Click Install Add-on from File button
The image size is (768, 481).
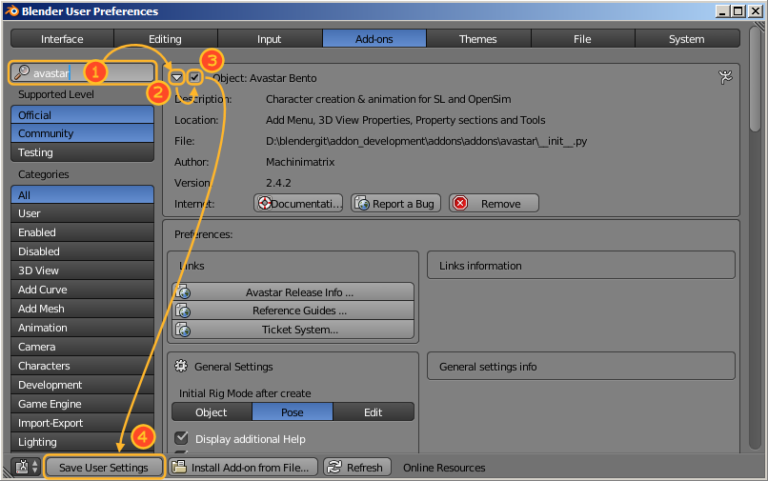[242, 467]
